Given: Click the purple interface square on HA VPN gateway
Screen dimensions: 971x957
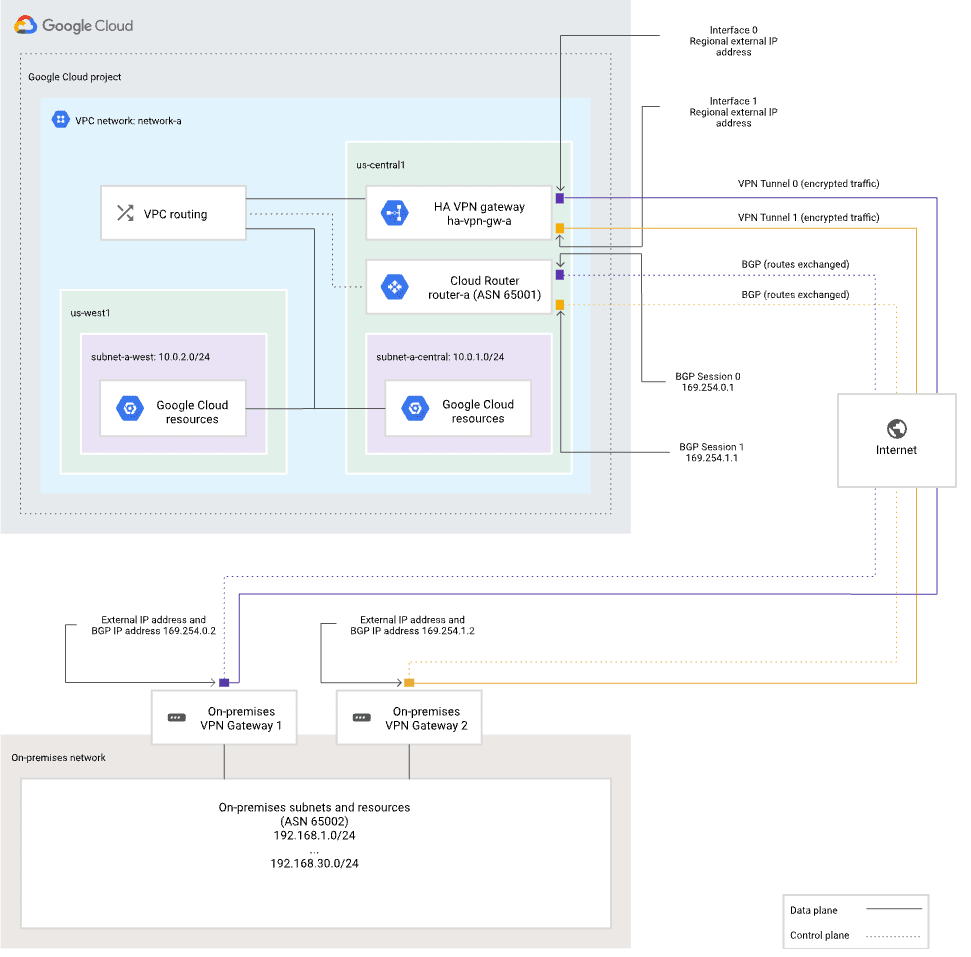Looking at the screenshot, I should pos(560,199).
